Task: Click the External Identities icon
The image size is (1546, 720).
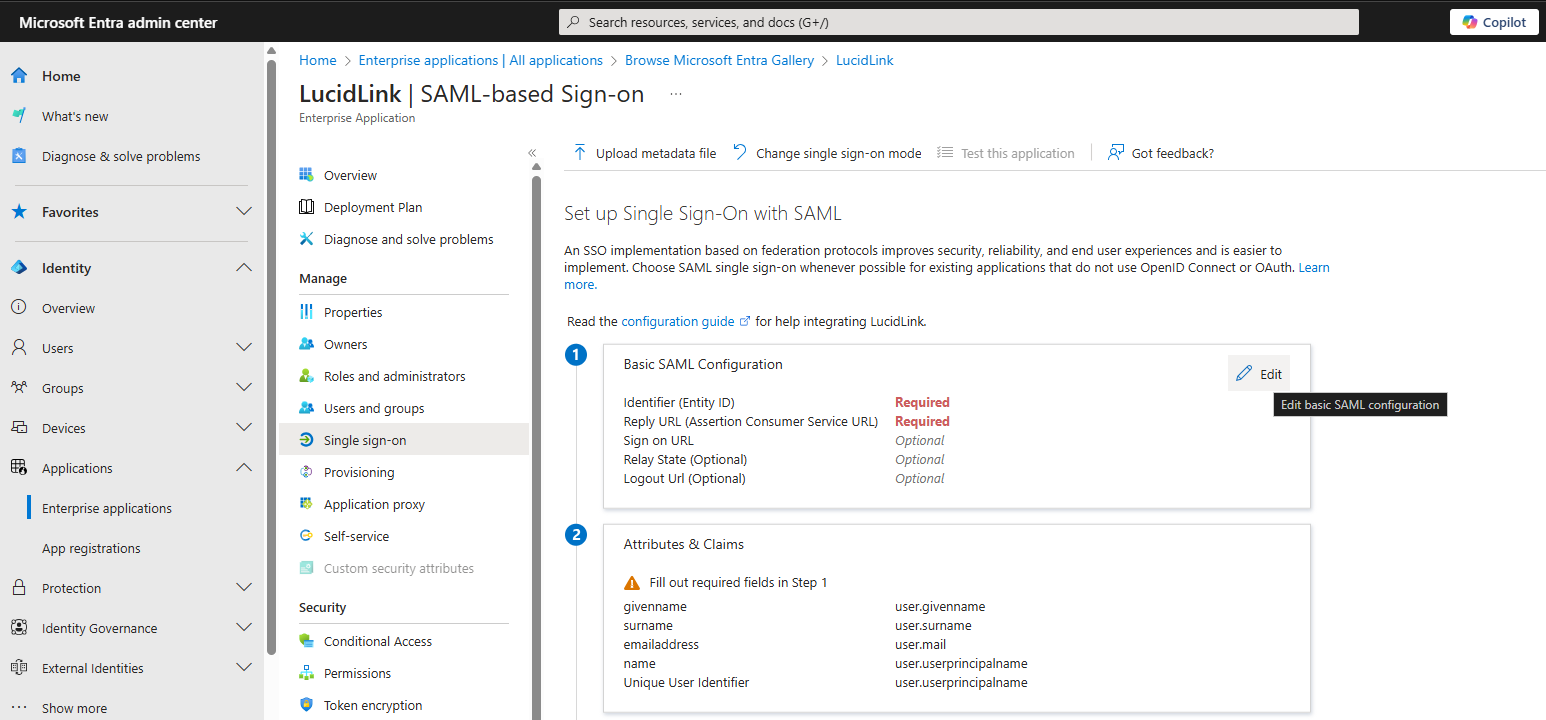Action: (19, 668)
